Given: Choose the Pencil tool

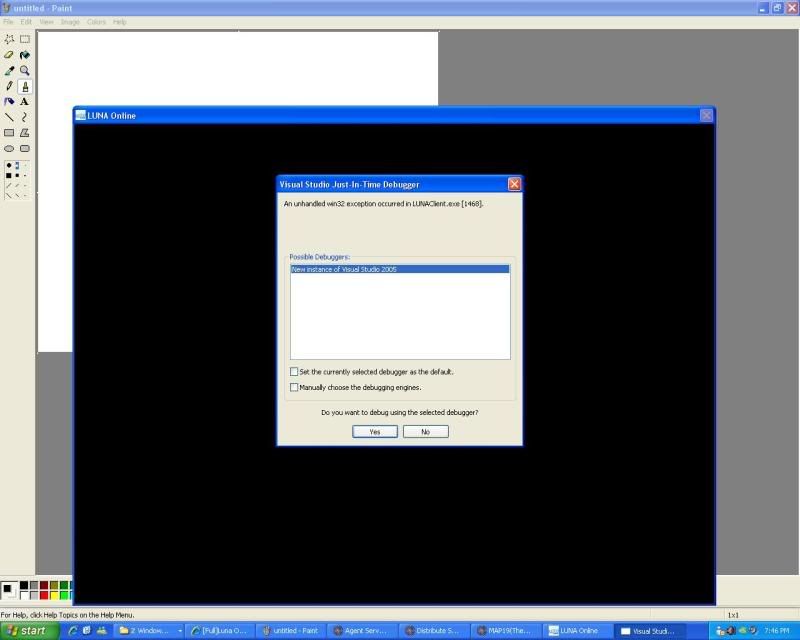Looking at the screenshot, I should [x=9, y=86].
